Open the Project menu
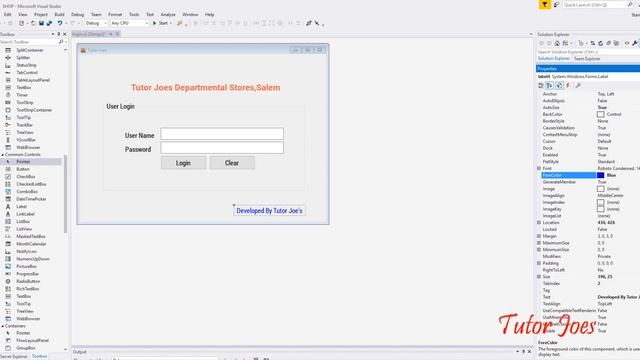The image size is (640, 360). click(40, 14)
